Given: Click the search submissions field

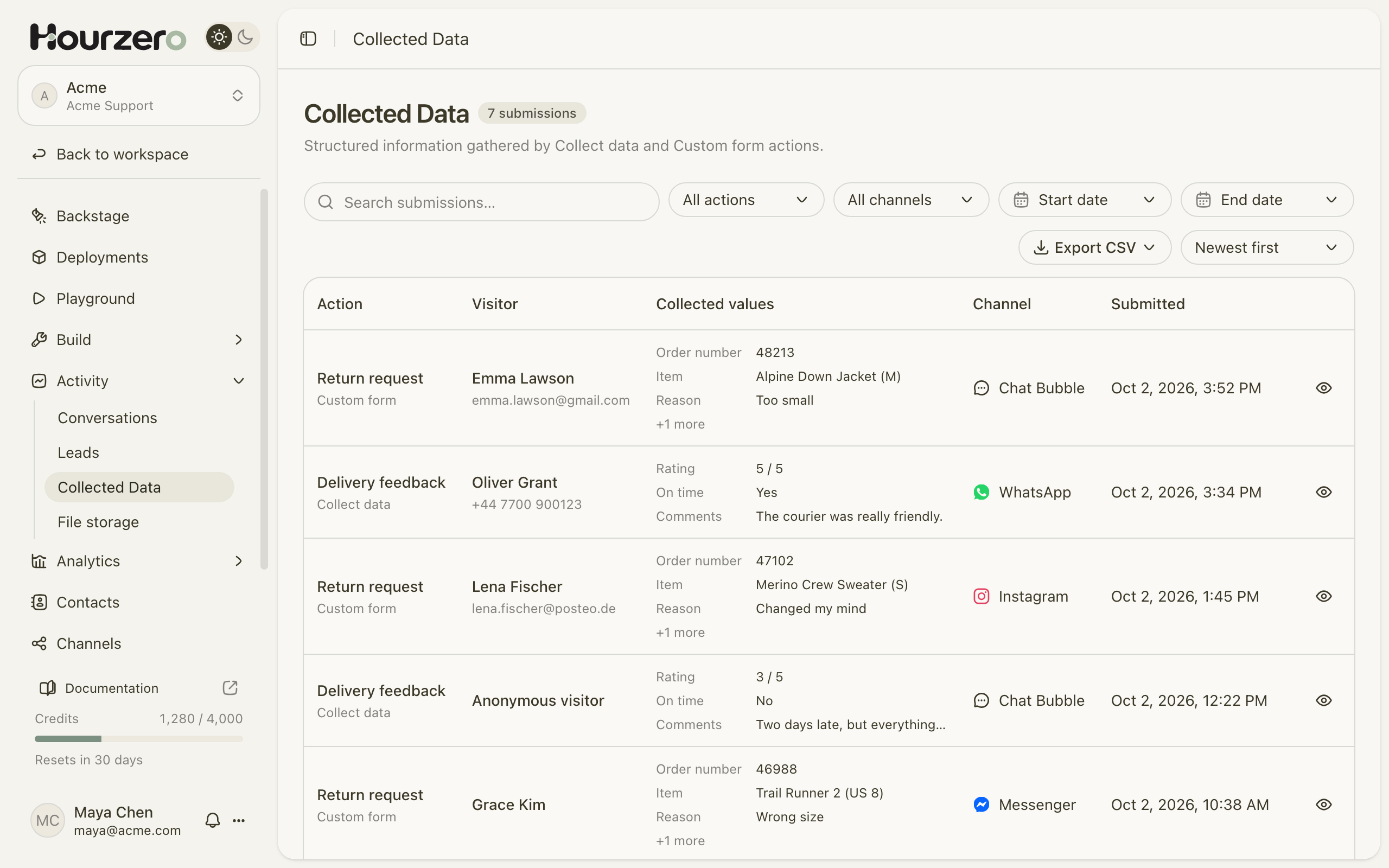Looking at the screenshot, I should click(x=482, y=202).
